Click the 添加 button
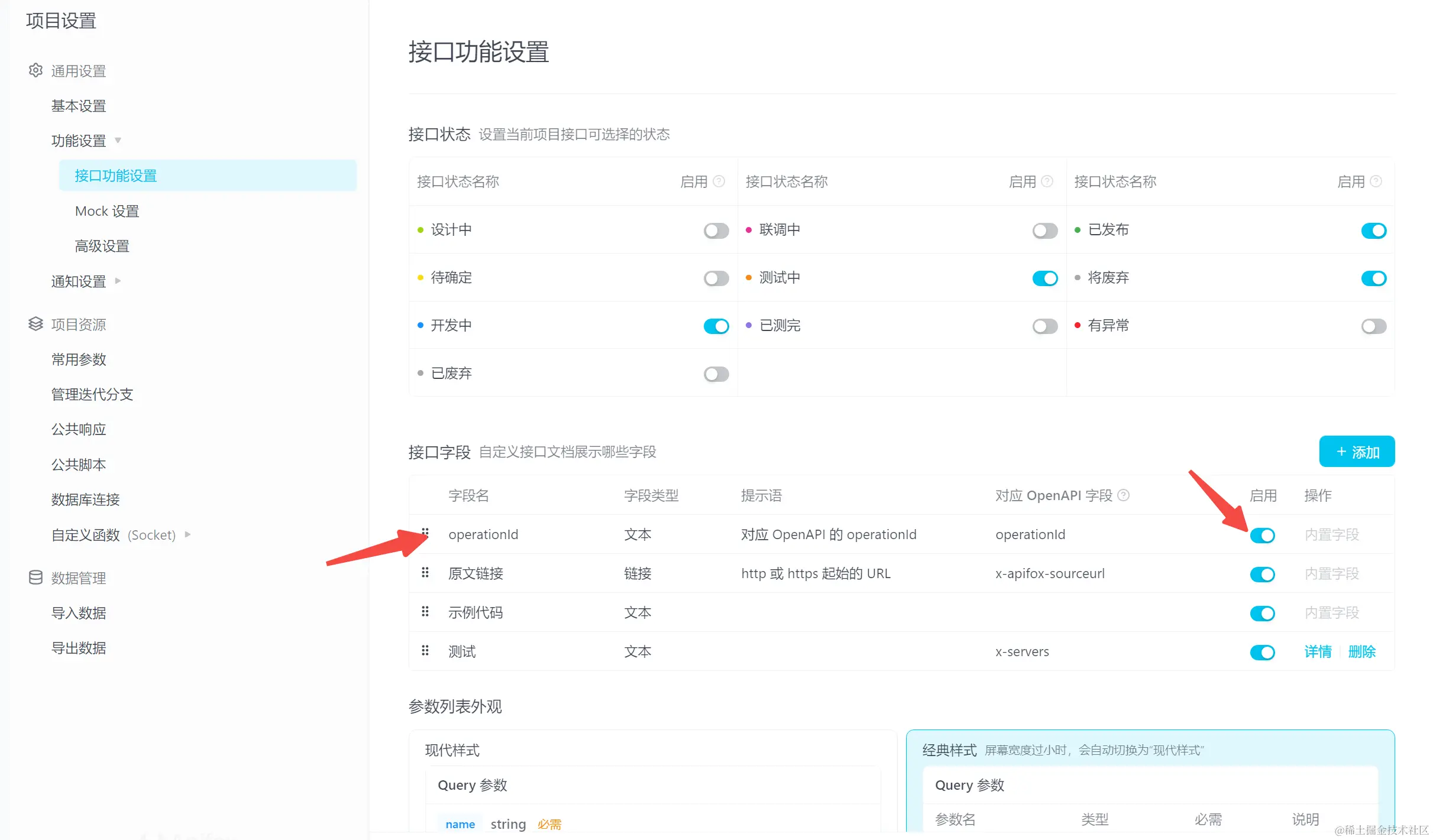 point(1356,452)
